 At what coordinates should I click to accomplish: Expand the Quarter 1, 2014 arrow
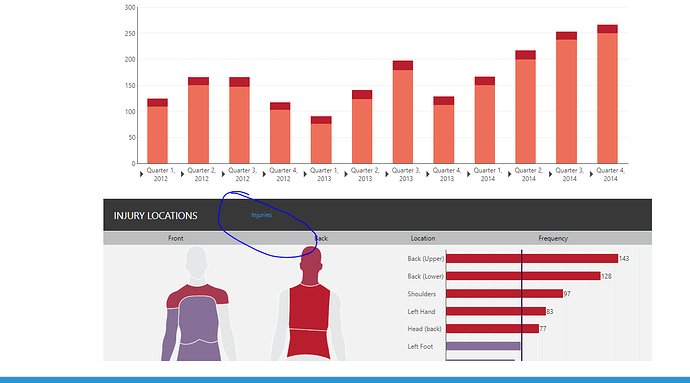(x=469, y=174)
